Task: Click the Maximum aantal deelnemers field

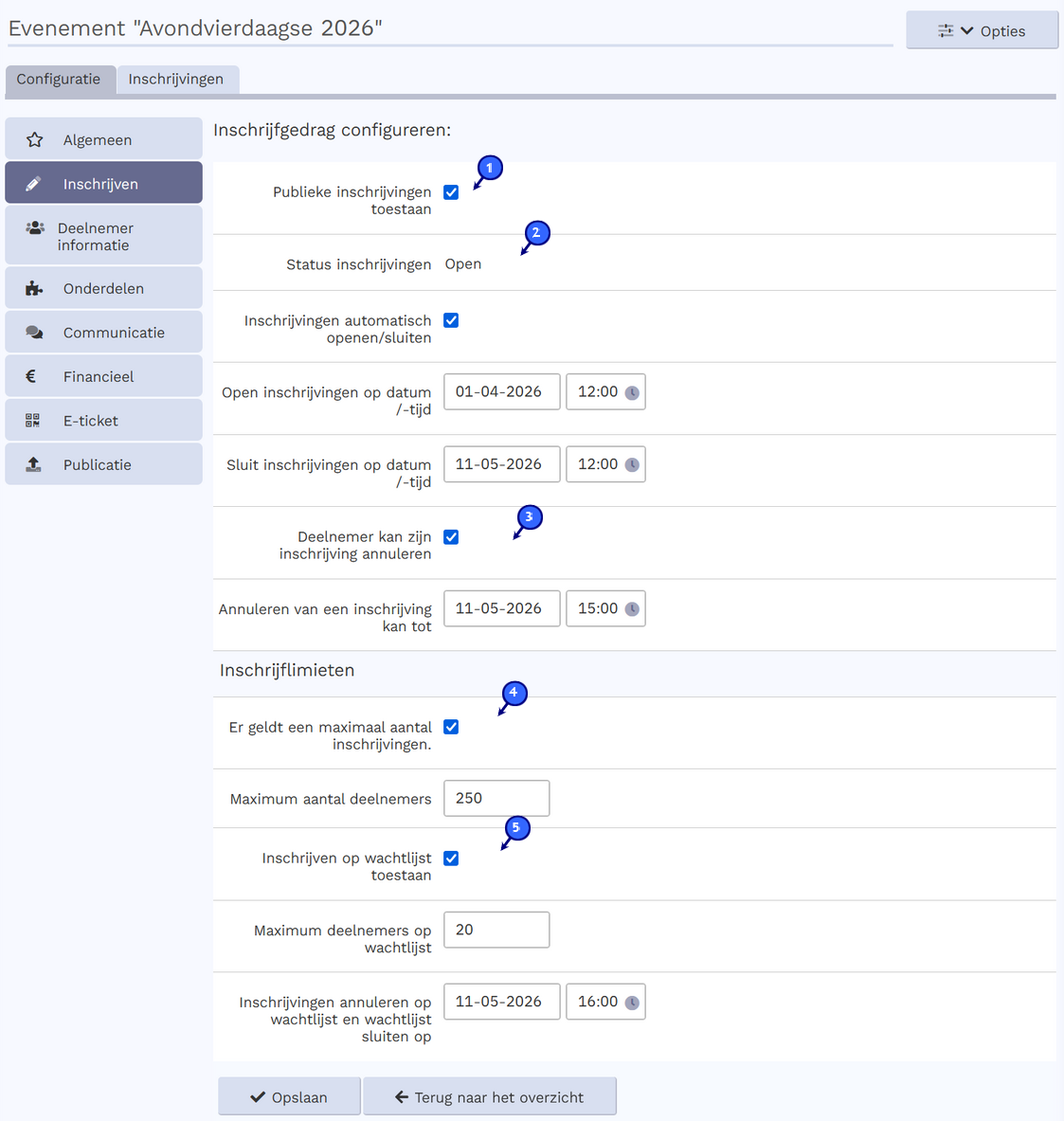Action: click(x=496, y=799)
